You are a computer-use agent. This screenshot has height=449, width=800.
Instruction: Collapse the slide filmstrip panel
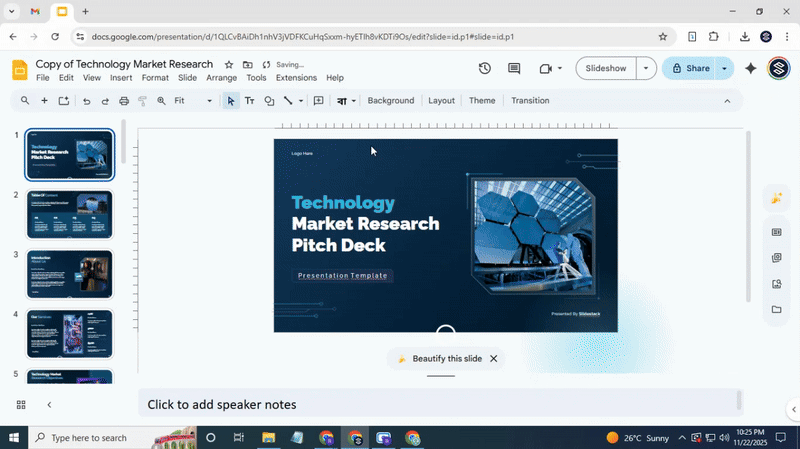pyautogui.click(x=49, y=405)
